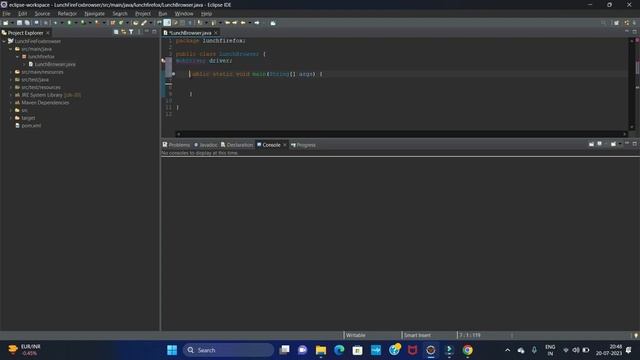The width and height of the screenshot is (640, 360).
Task: Click the New Java Package icon
Action: [x=113, y=23]
